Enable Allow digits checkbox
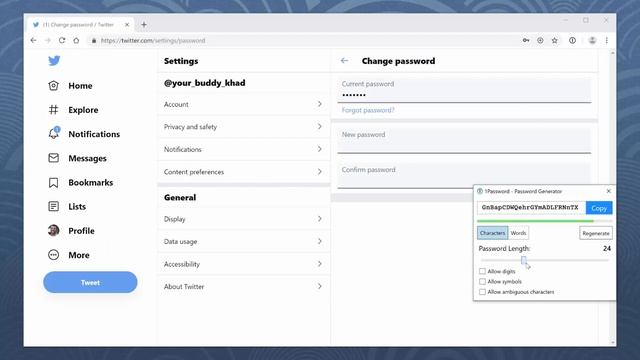This screenshot has height=360, width=640. pyautogui.click(x=482, y=271)
